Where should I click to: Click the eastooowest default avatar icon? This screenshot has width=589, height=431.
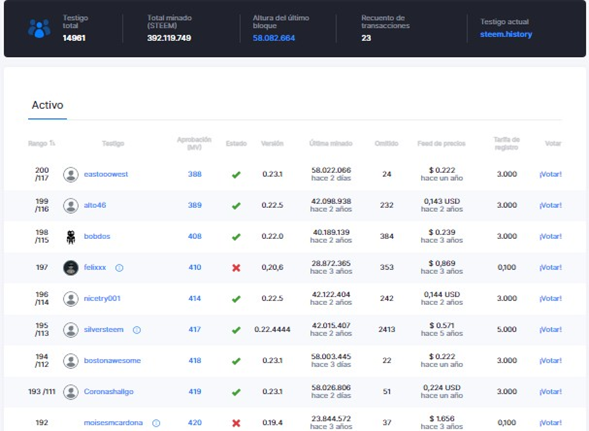point(71,175)
